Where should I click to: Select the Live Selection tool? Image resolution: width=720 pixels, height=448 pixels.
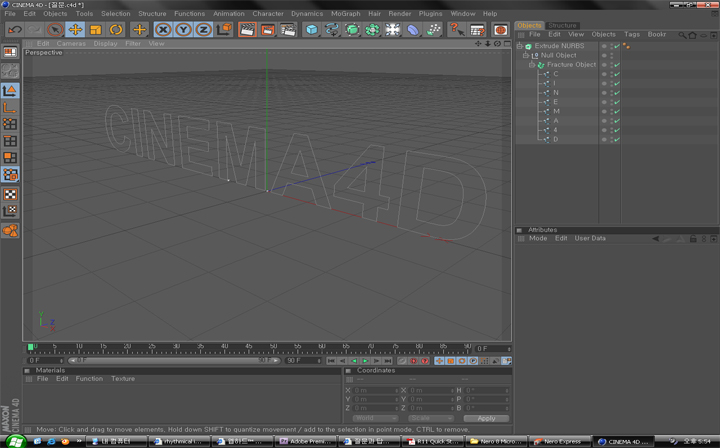(55, 30)
